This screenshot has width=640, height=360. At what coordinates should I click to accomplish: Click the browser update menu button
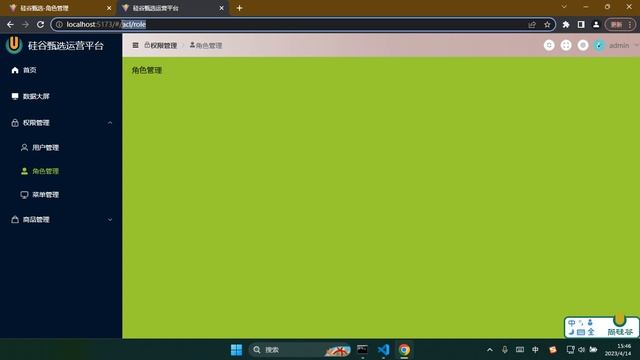click(620, 24)
